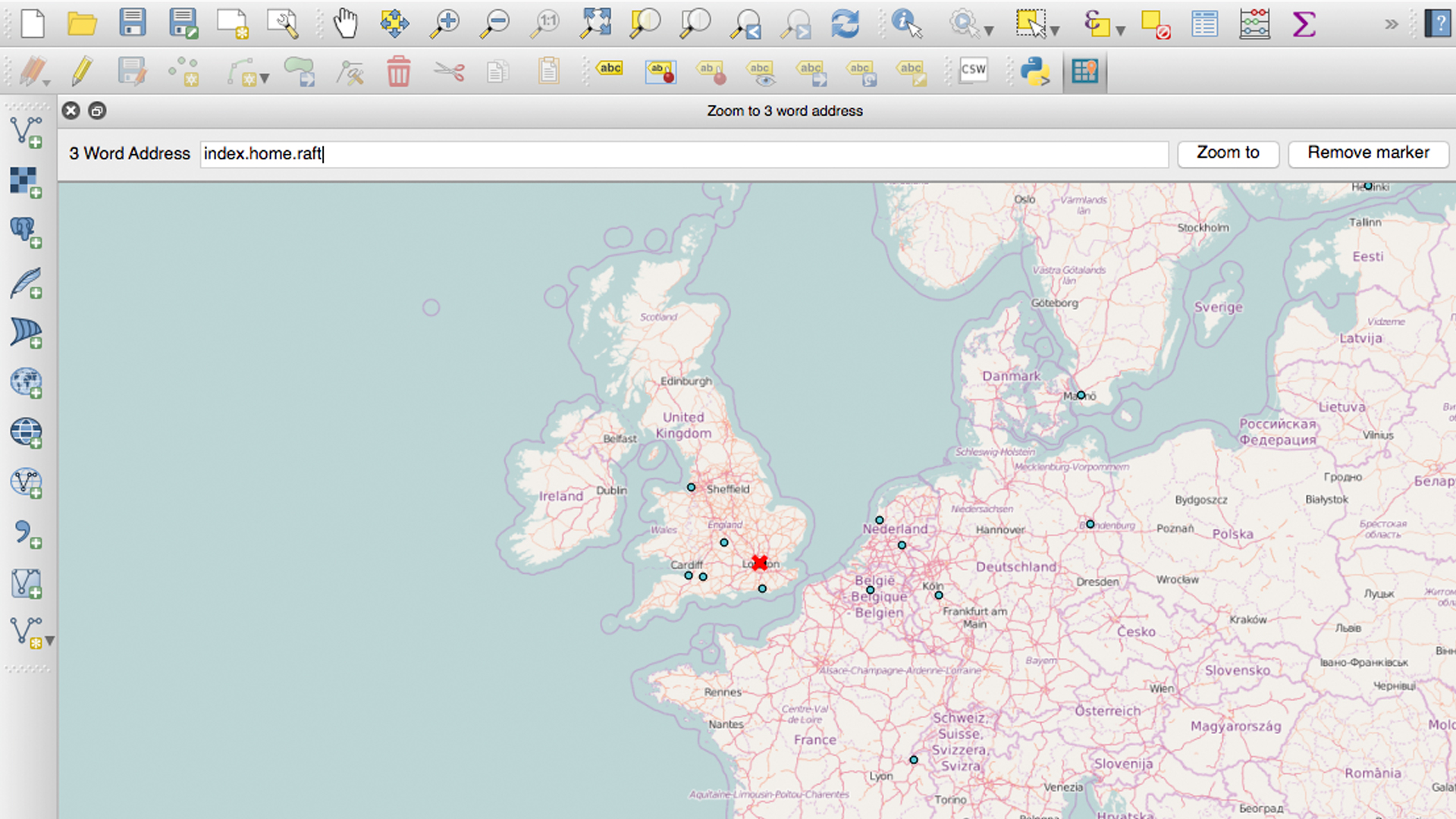Activate Zoom Out magnifier tool
The image size is (1456, 819).
(495, 24)
